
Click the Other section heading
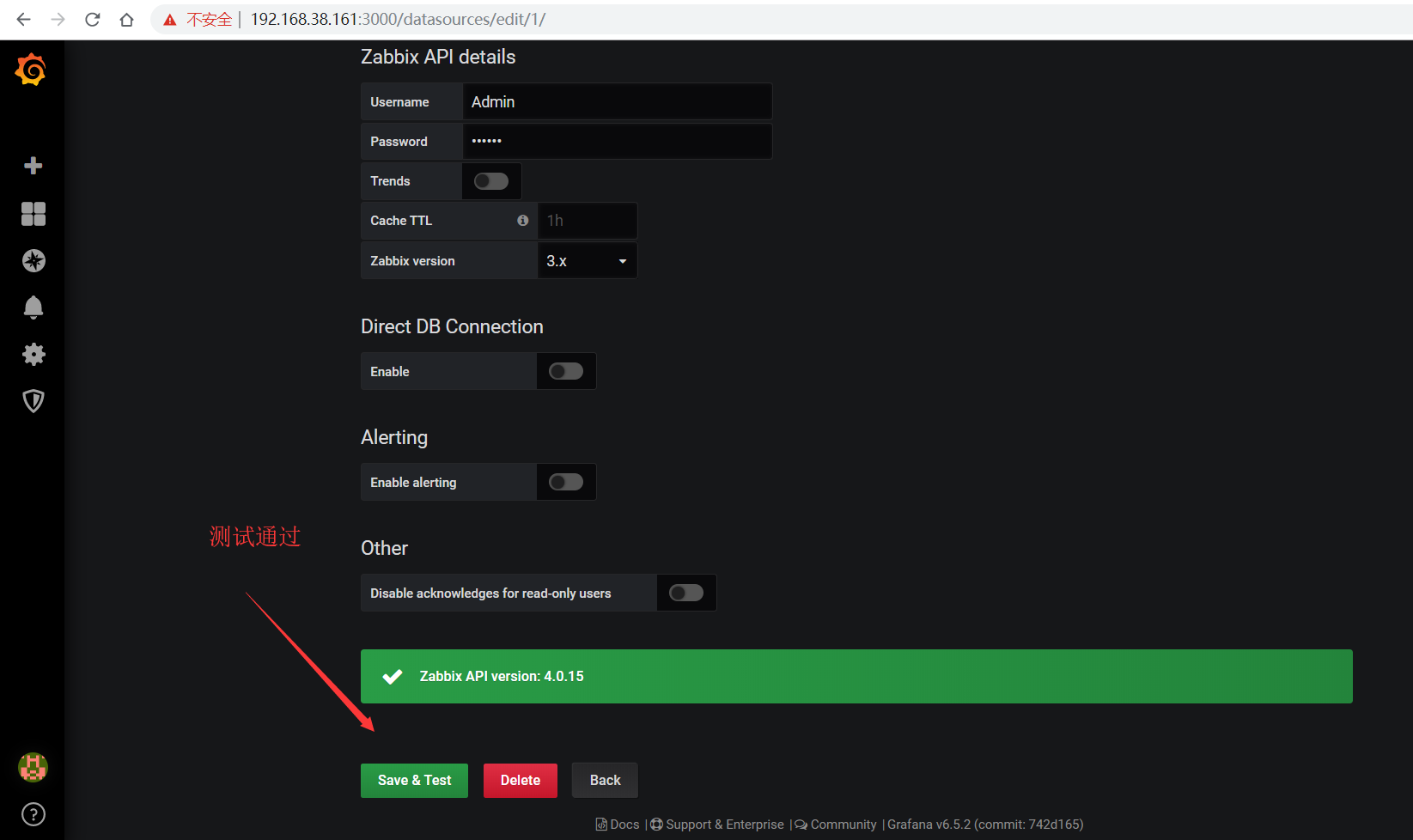pyautogui.click(x=384, y=548)
